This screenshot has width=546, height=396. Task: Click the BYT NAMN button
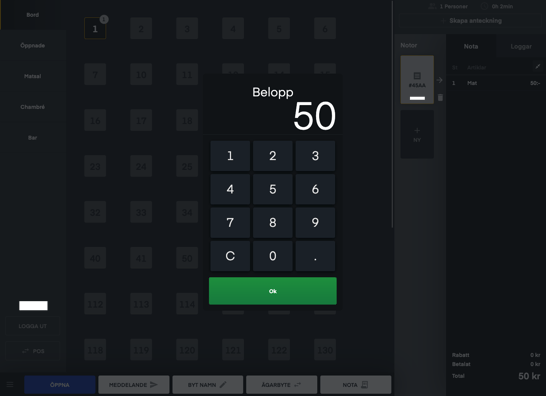pyautogui.click(x=208, y=385)
